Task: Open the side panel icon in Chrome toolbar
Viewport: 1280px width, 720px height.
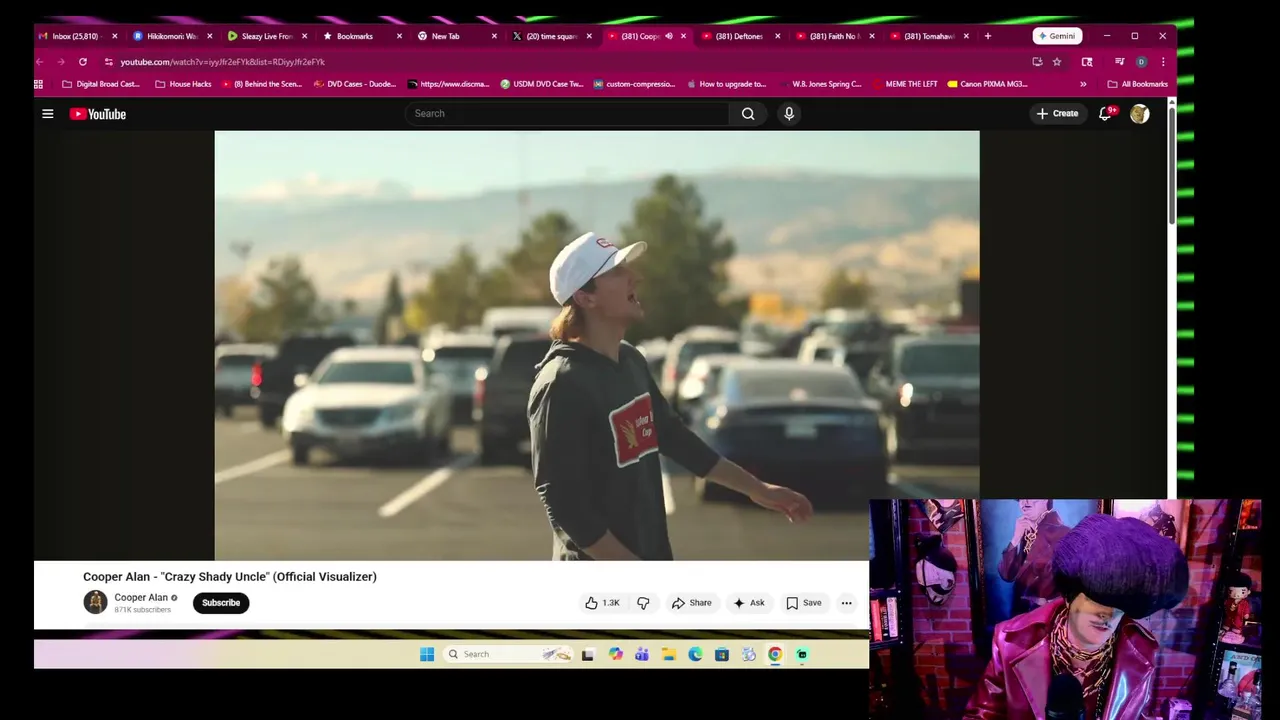Action: pyautogui.click(x=1087, y=62)
